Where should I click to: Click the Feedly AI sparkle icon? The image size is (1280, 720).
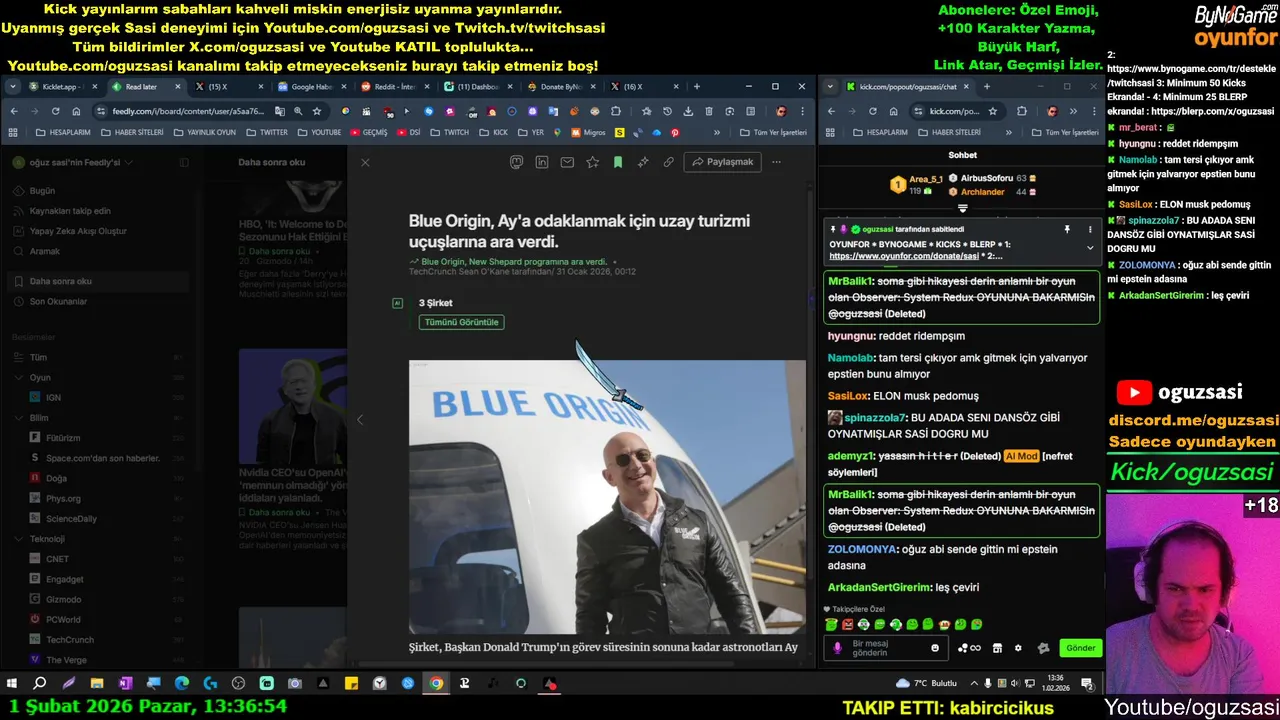coord(643,162)
